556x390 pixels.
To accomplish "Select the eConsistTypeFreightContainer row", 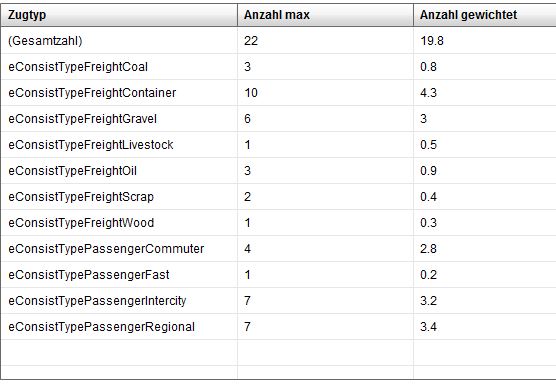I will coord(278,93).
